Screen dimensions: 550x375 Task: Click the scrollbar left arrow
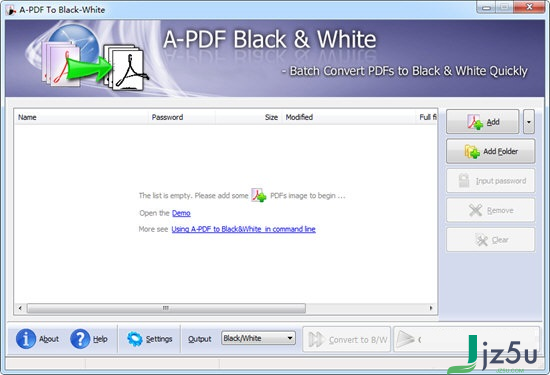tap(20, 308)
